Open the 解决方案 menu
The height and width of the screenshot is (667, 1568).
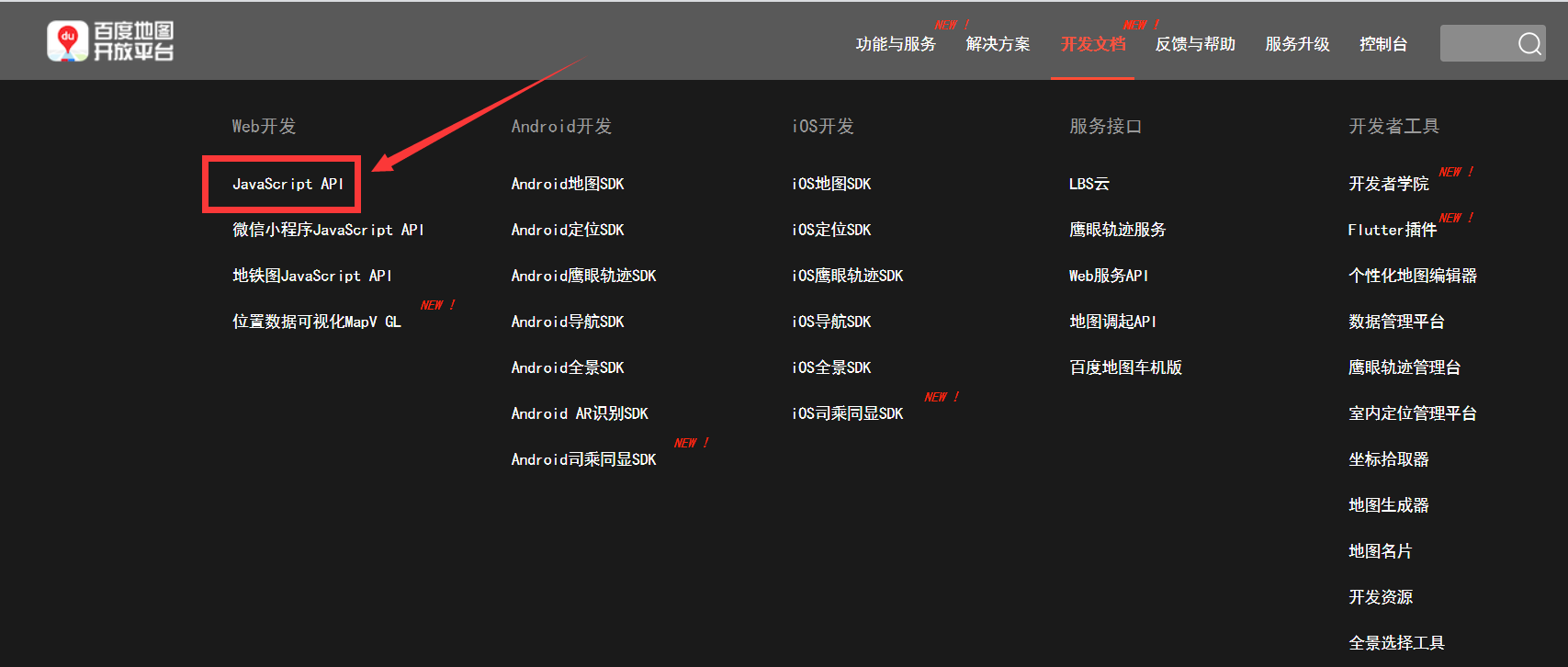998,44
